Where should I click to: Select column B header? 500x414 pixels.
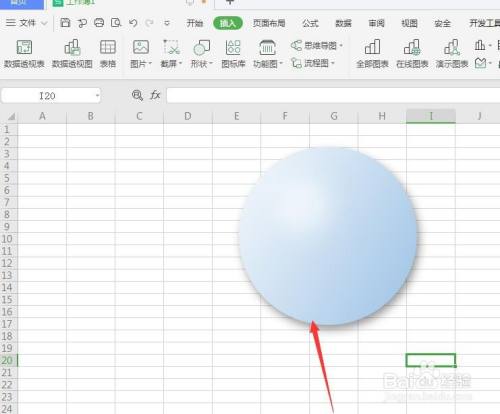[91, 116]
